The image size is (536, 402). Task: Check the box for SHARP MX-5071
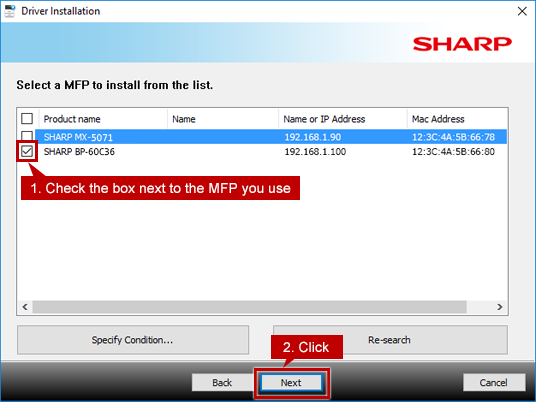click(27, 136)
